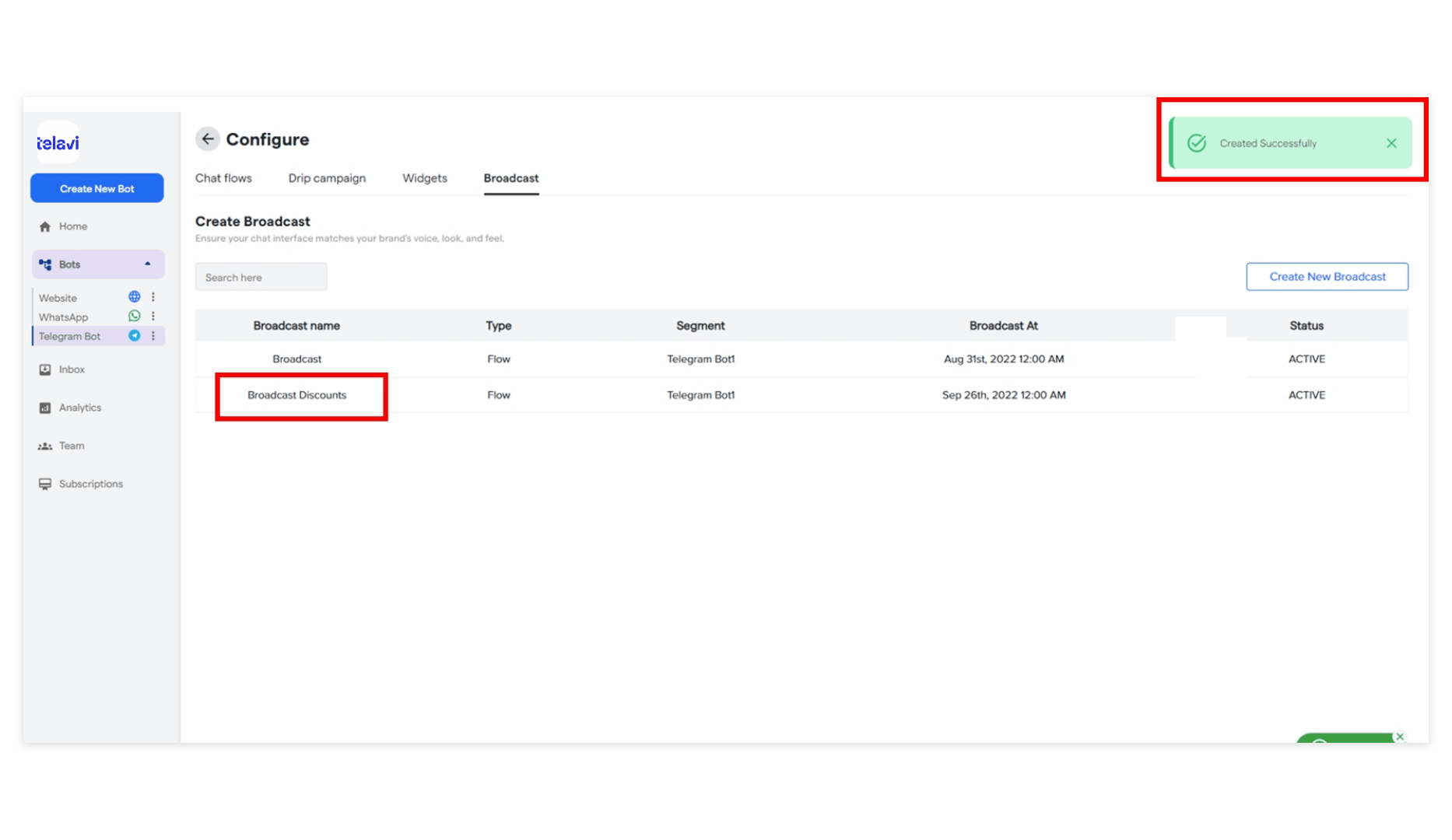
Task: Click the Status column header
Action: (1306, 326)
